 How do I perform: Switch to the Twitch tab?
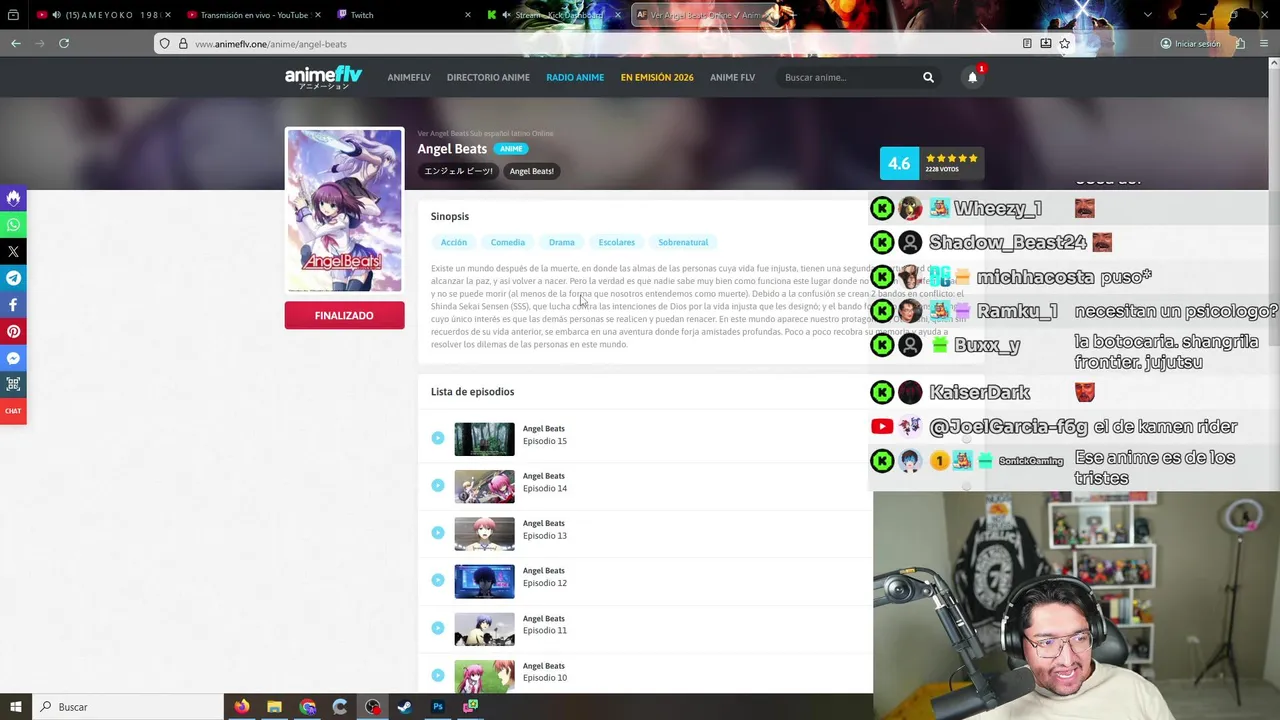pyautogui.click(x=403, y=15)
